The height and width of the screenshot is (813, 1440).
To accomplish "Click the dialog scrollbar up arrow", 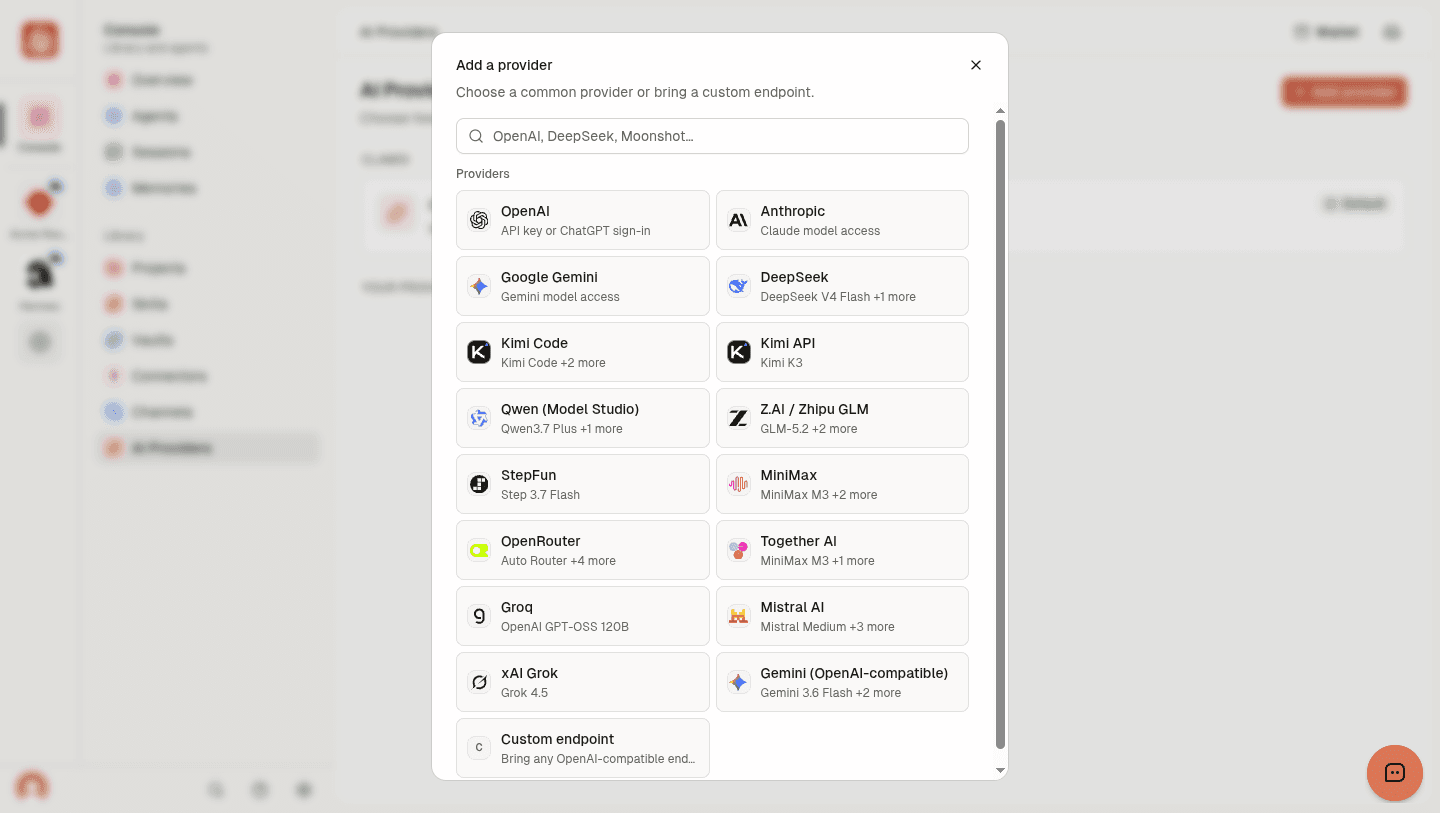I will (1000, 111).
